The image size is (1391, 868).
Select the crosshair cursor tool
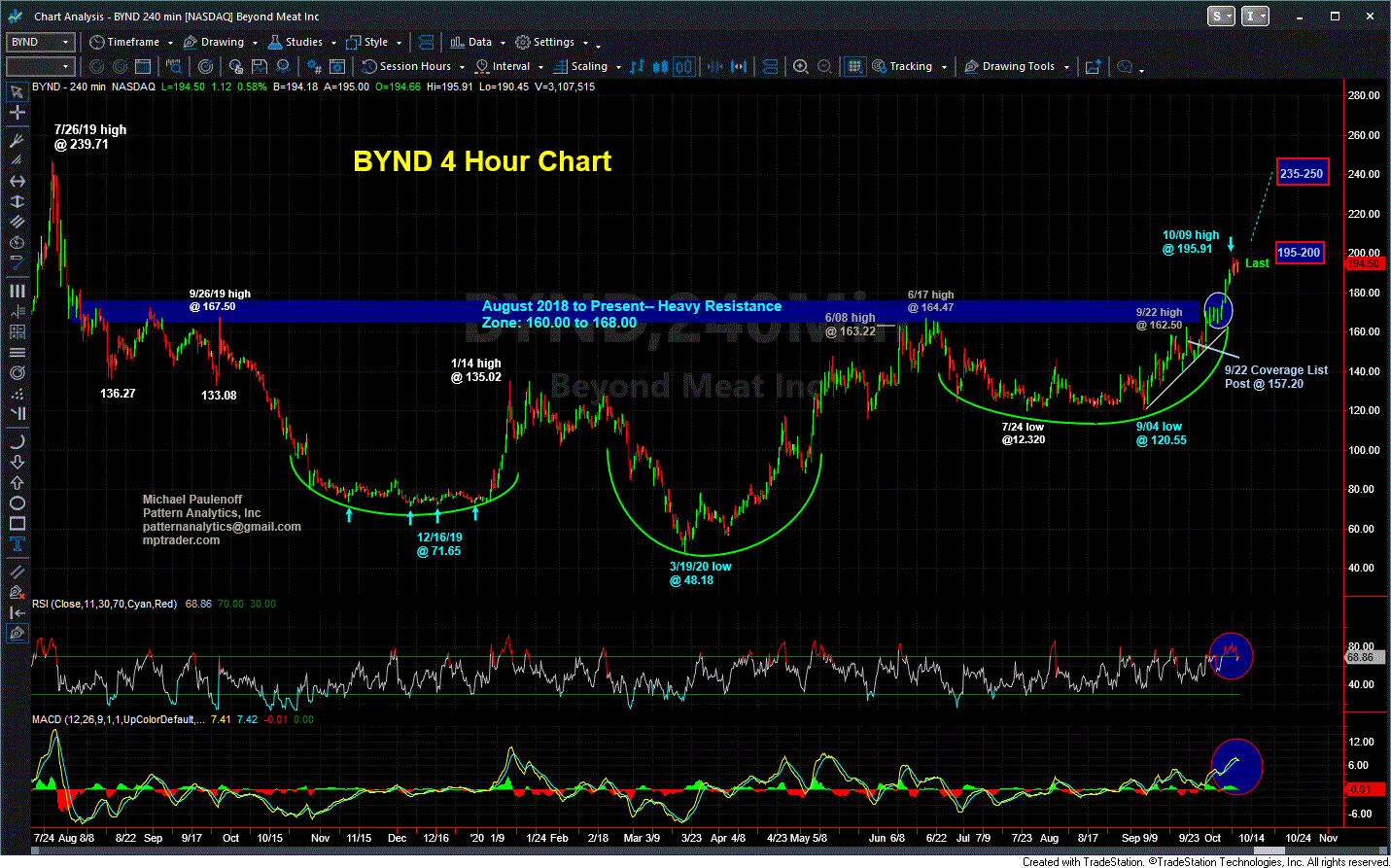point(17,113)
